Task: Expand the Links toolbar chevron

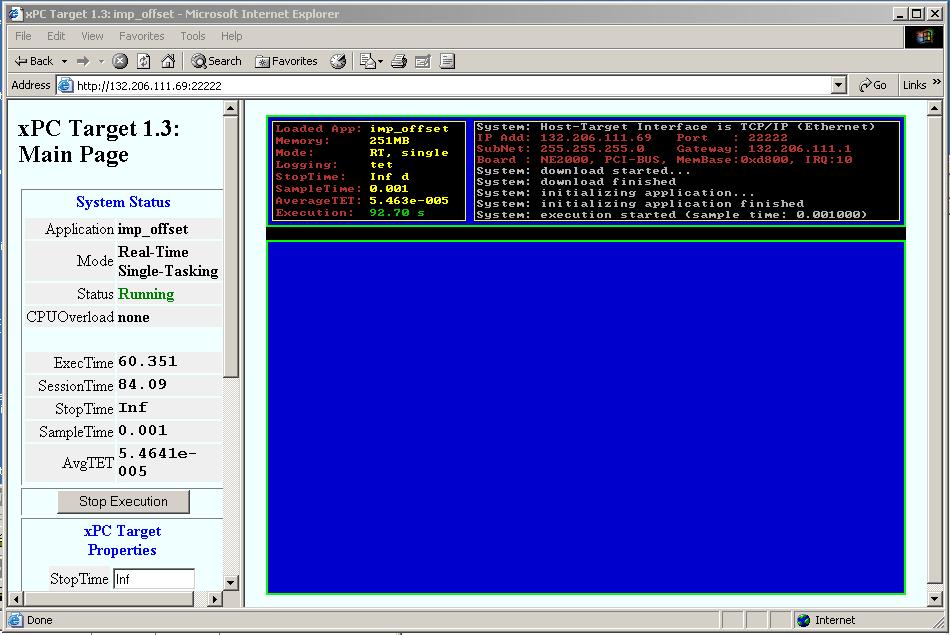Action: (x=937, y=82)
